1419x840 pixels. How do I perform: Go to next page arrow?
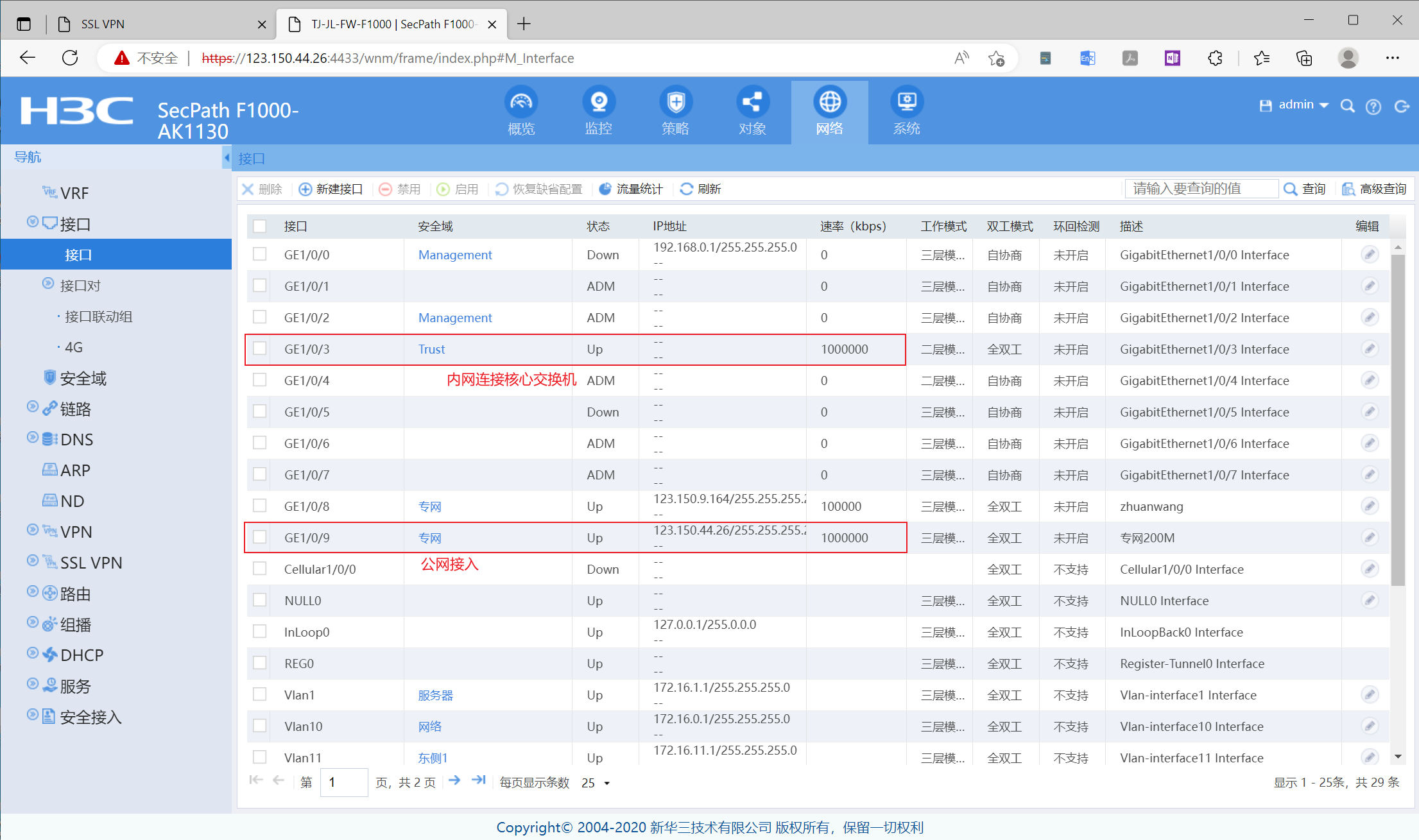click(454, 781)
